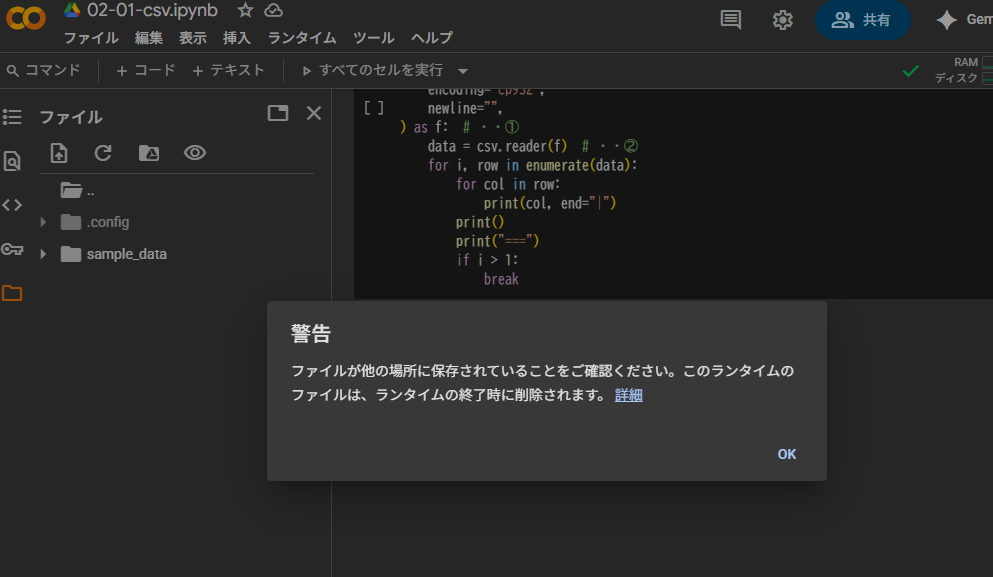Open the ランタイム menu
993x577 pixels.
[x=301, y=38]
